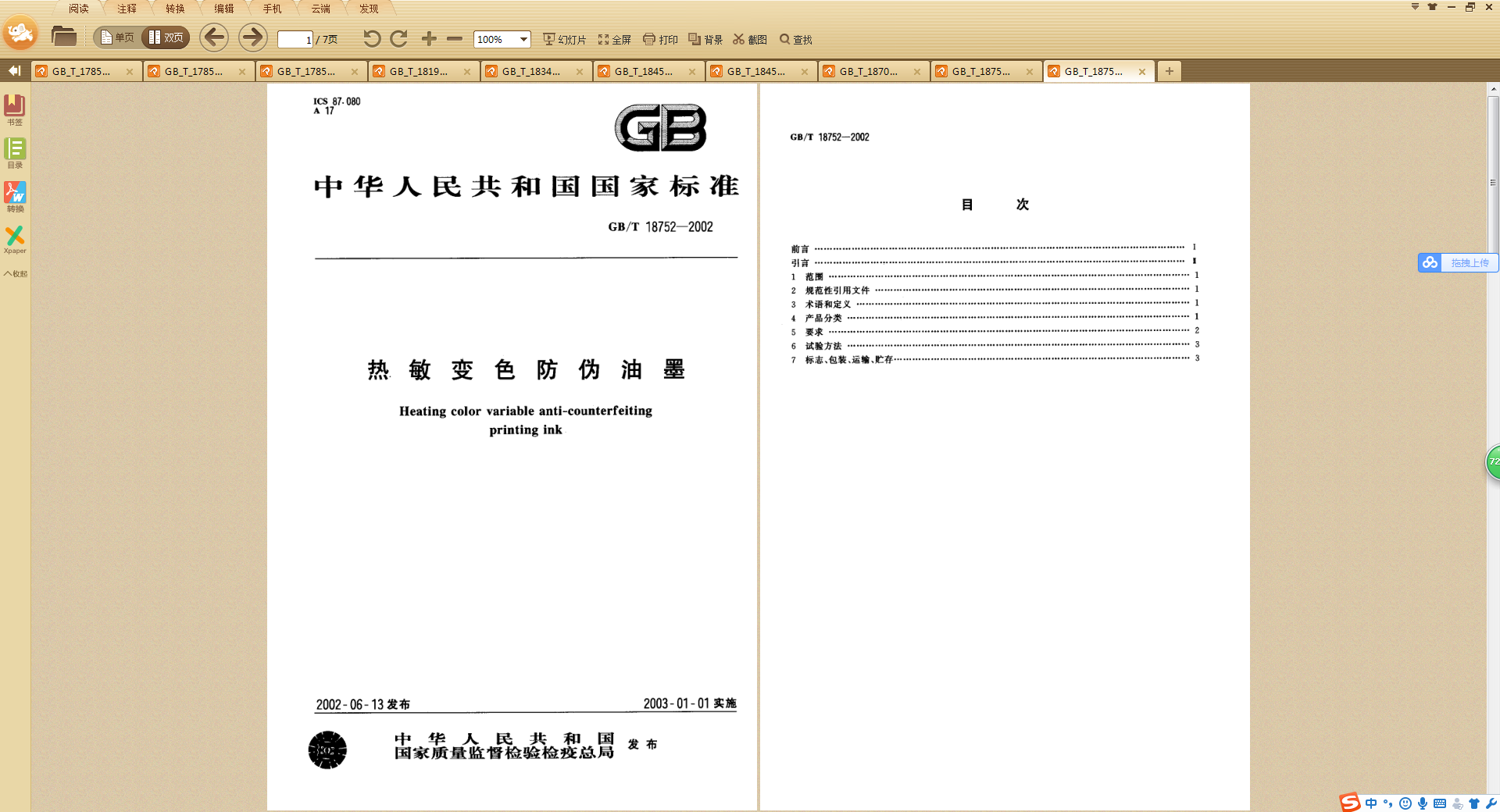Click the 查找 search button

point(795,40)
